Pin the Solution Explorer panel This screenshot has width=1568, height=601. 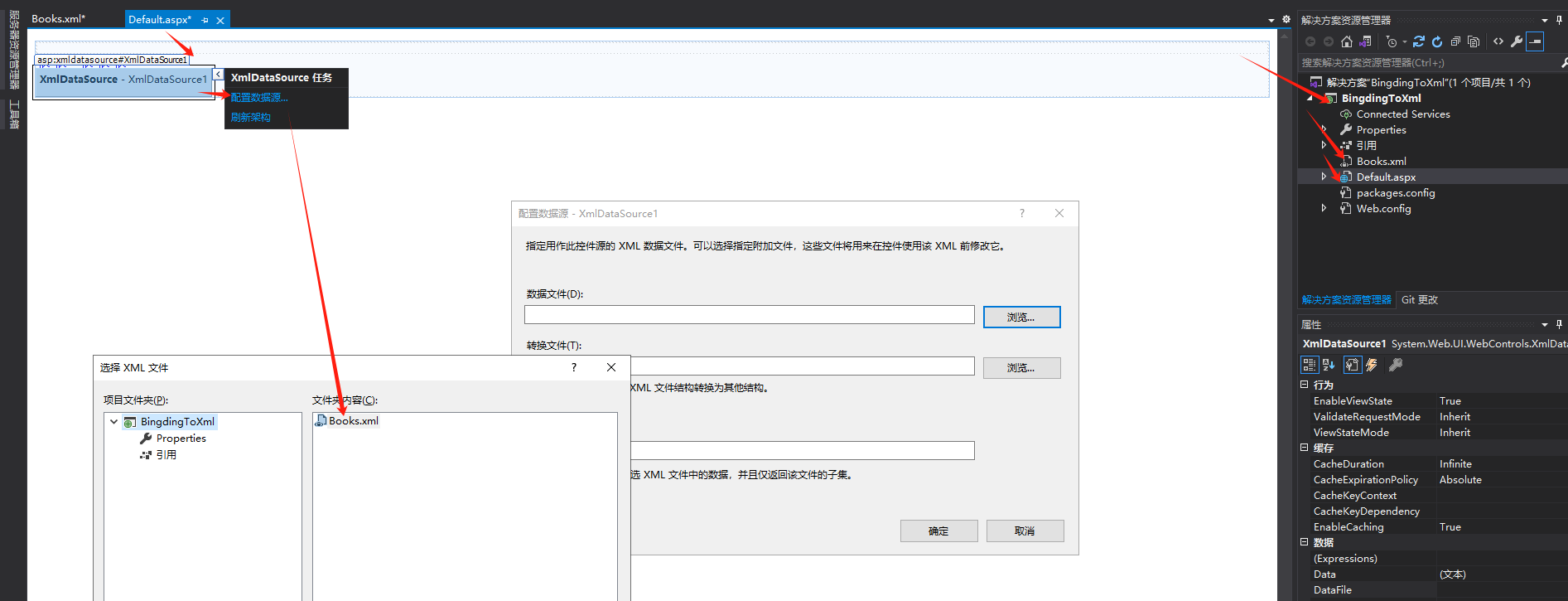coord(1559,20)
